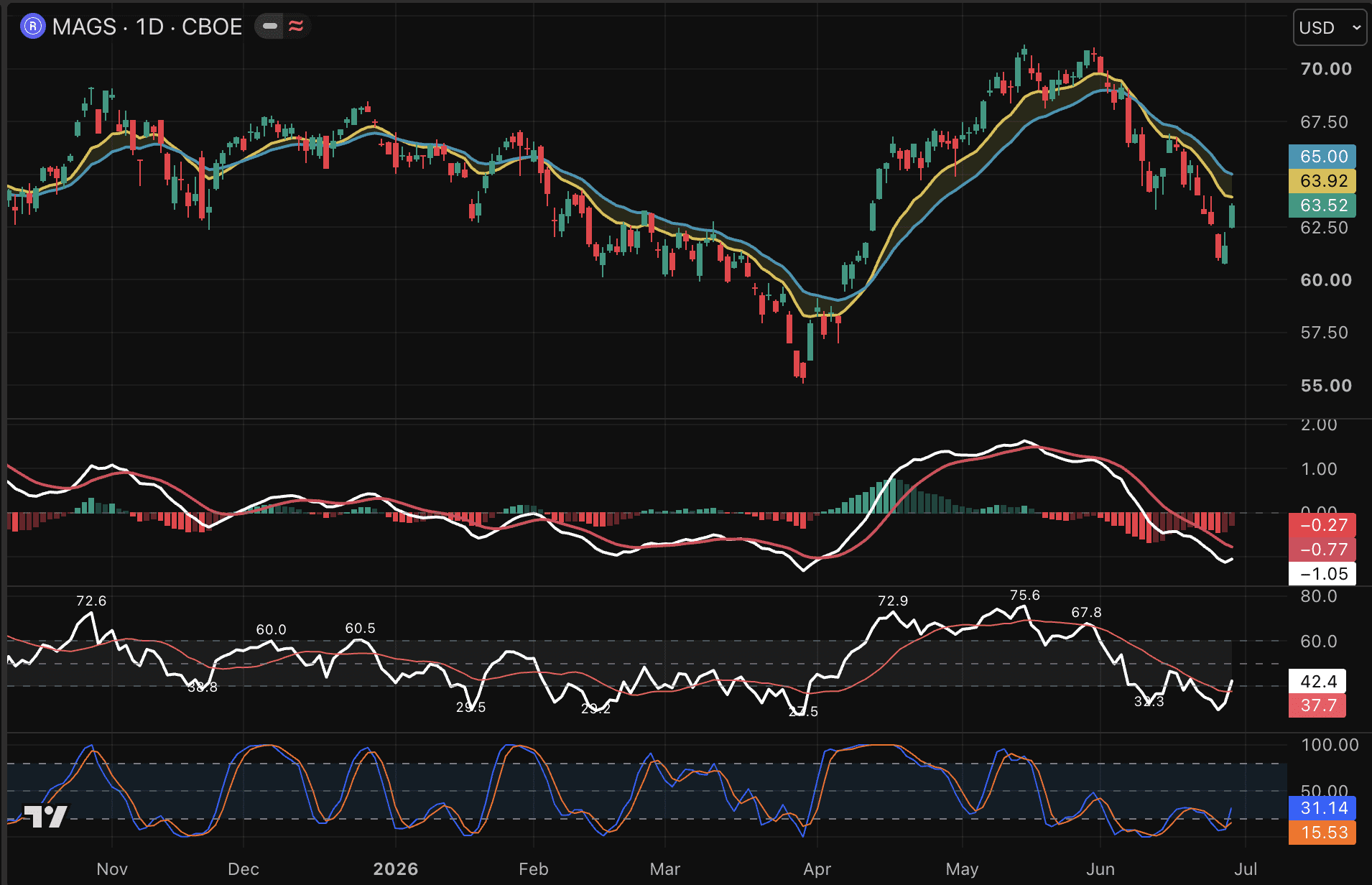Click 70.00 on the price scale

coord(1326,69)
